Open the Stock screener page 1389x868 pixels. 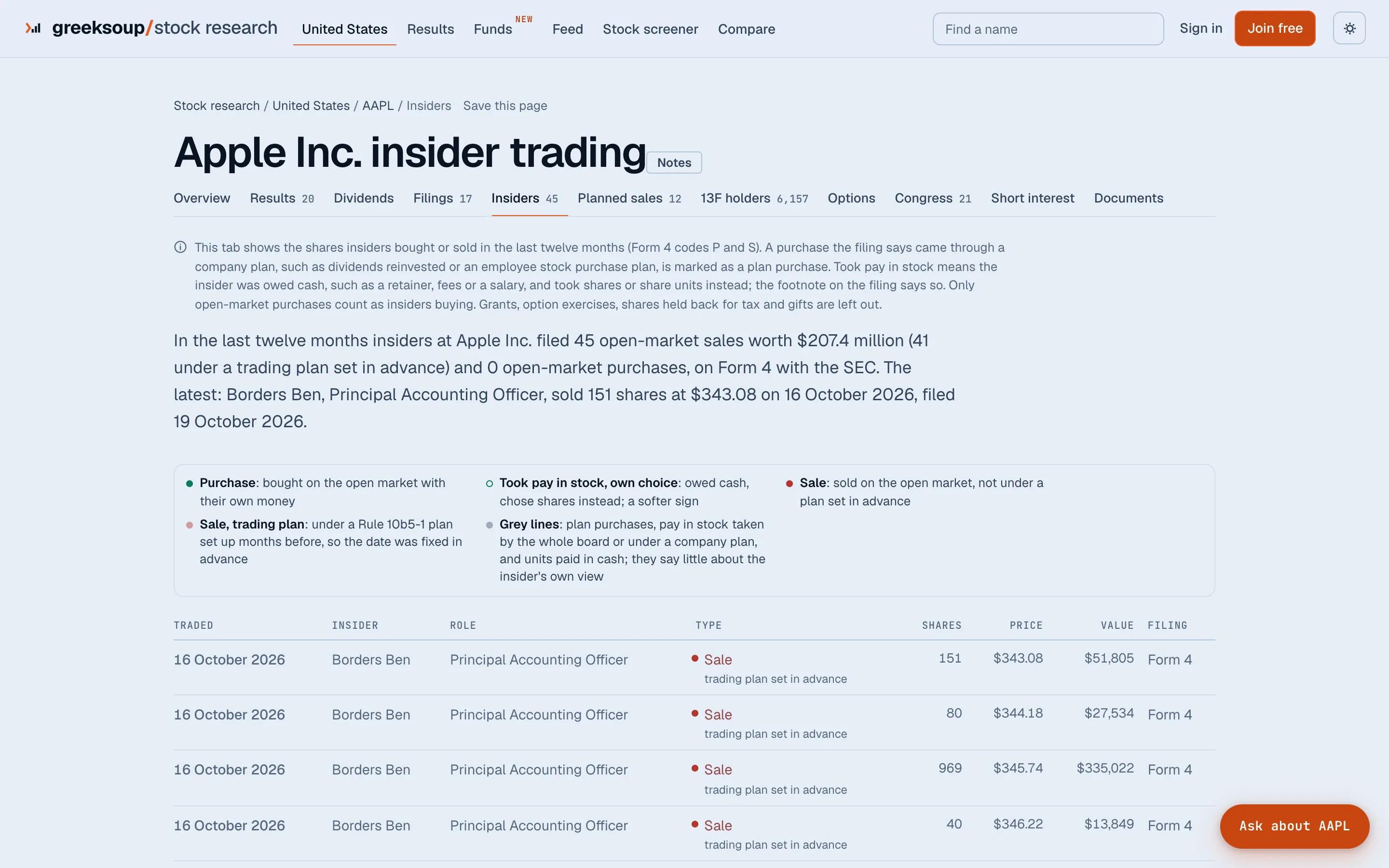tap(650, 29)
